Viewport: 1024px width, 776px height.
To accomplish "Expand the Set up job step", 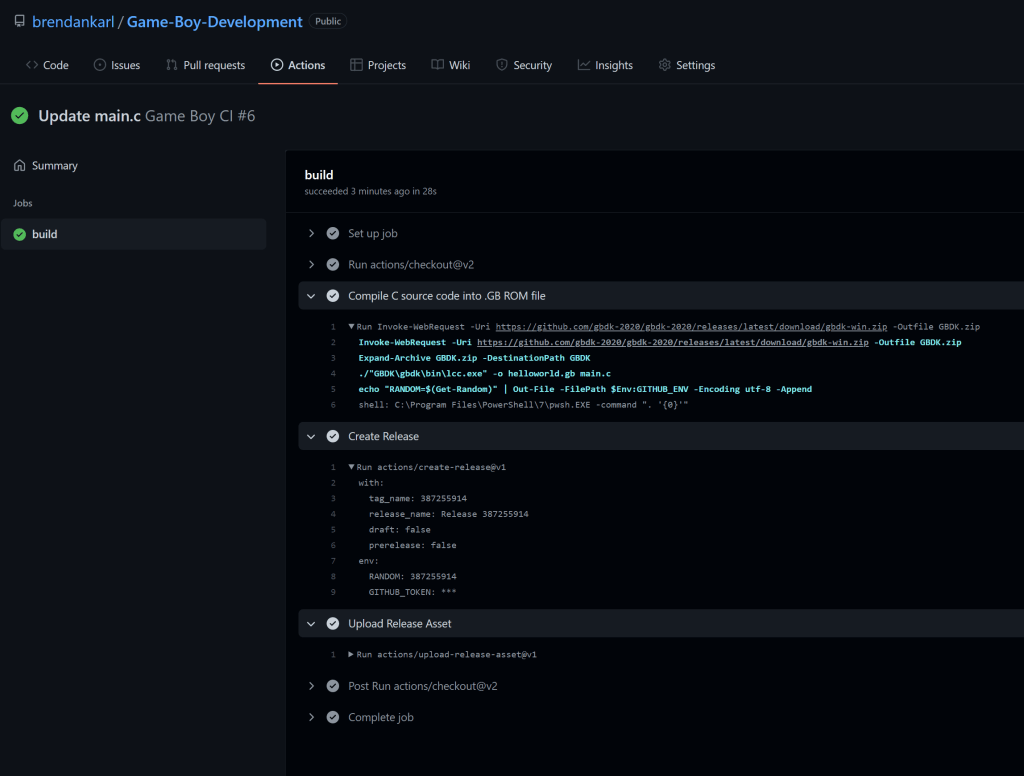I will [312, 233].
